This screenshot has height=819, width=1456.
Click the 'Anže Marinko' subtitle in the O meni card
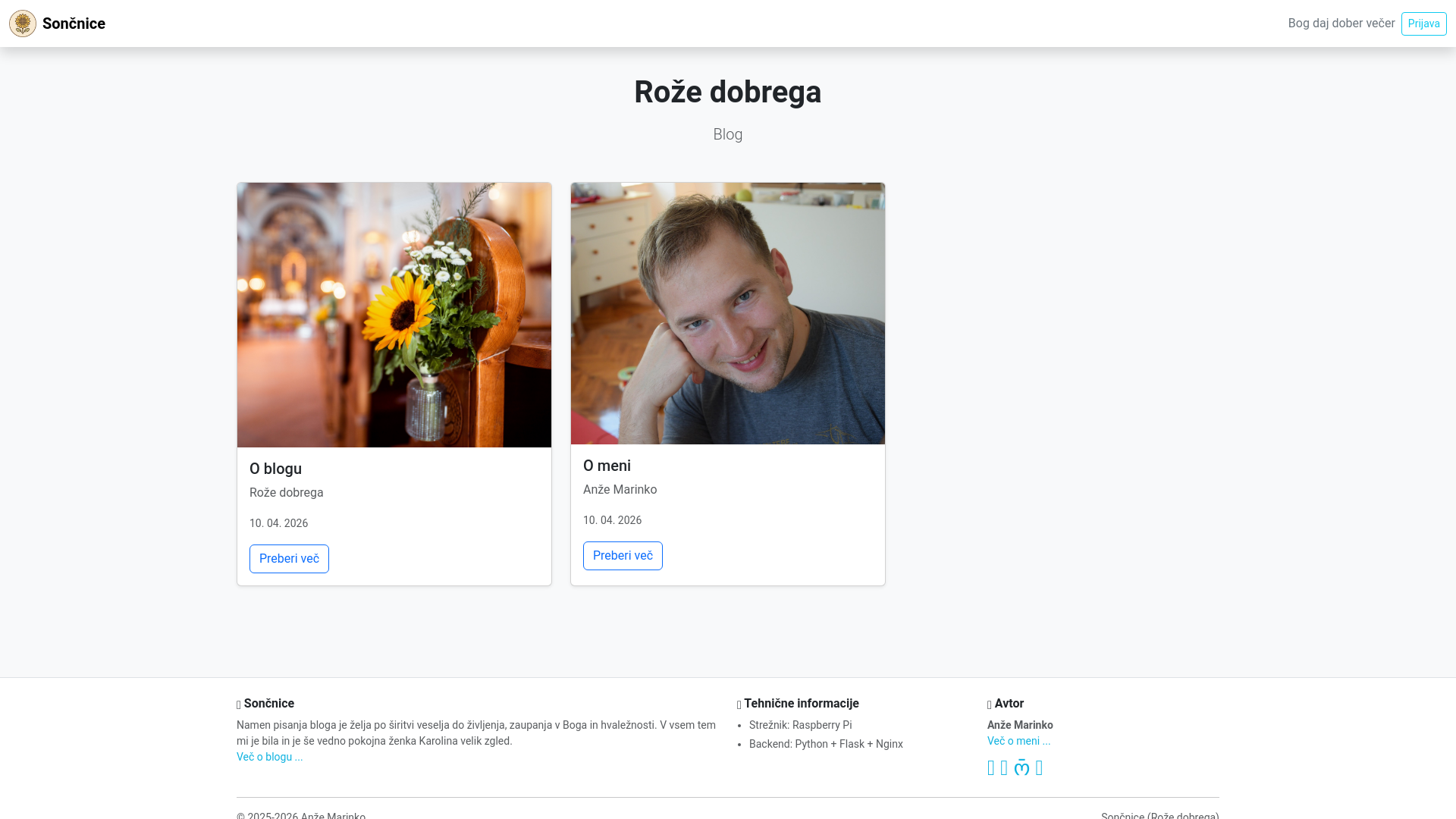(x=620, y=490)
